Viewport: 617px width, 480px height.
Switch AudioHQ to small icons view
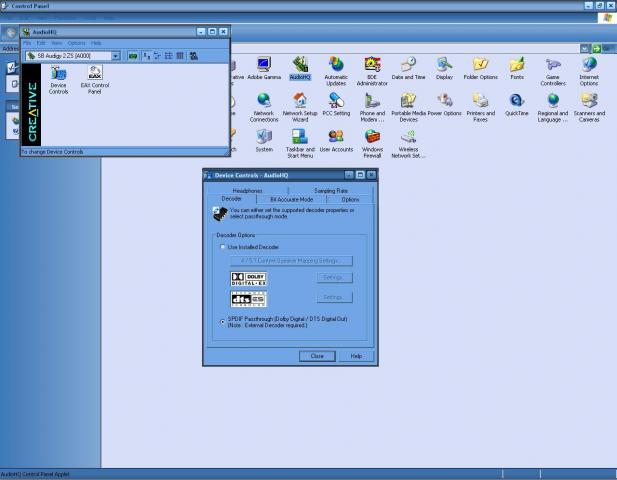click(157, 56)
